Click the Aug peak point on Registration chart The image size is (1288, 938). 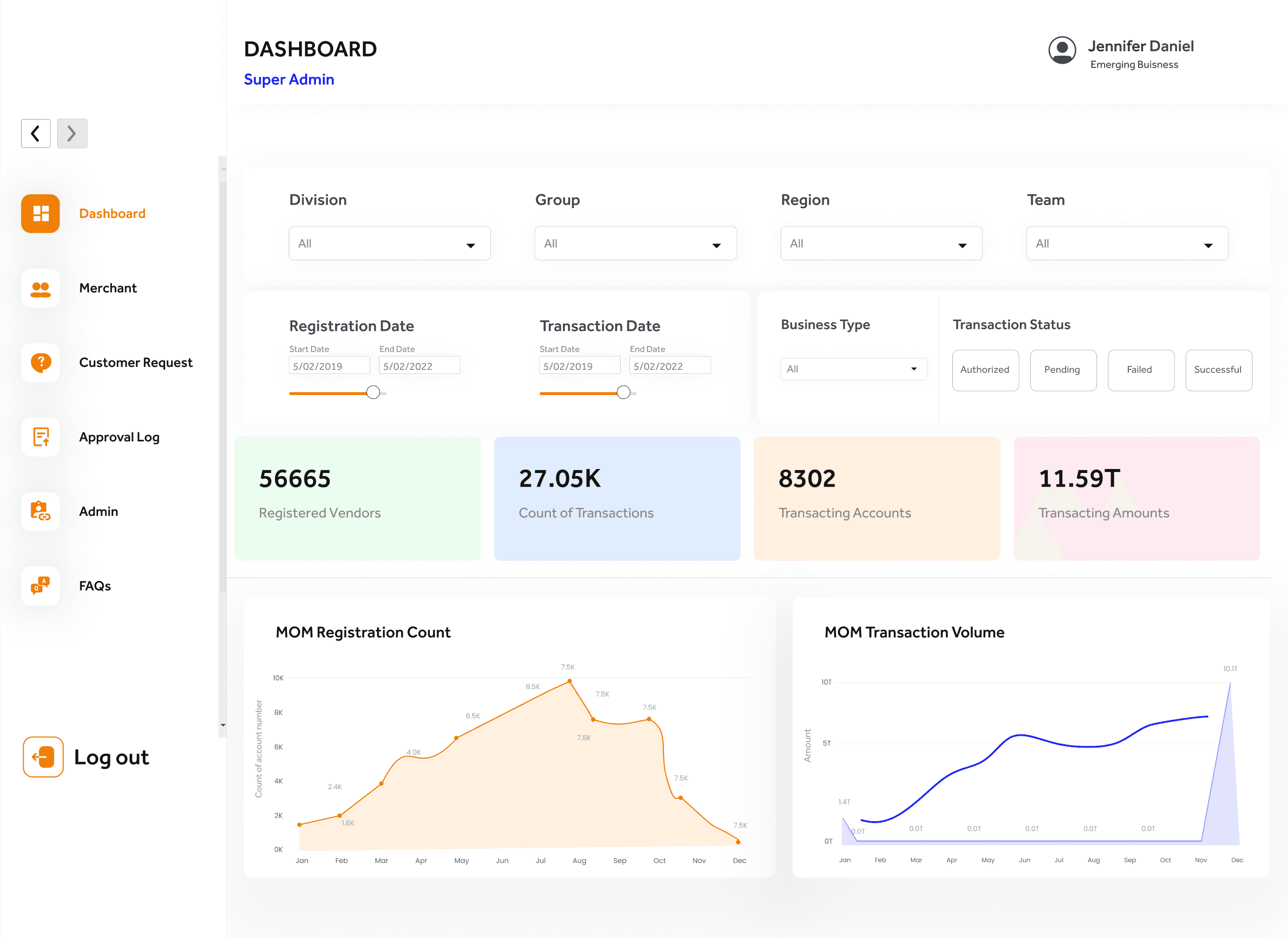570,681
